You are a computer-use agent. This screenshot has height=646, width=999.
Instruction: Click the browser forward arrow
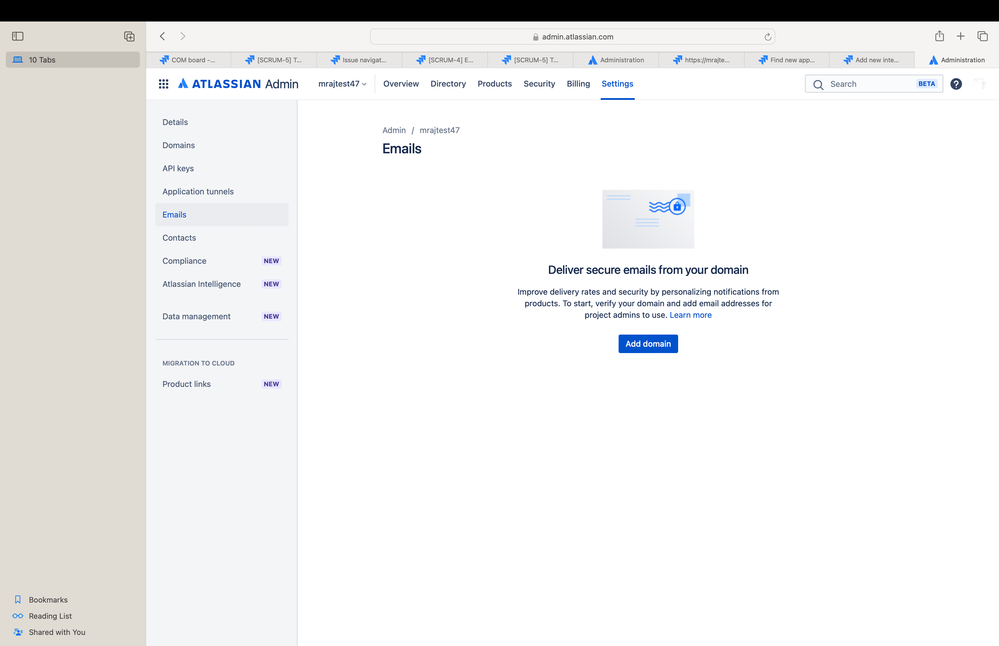click(x=183, y=36)
